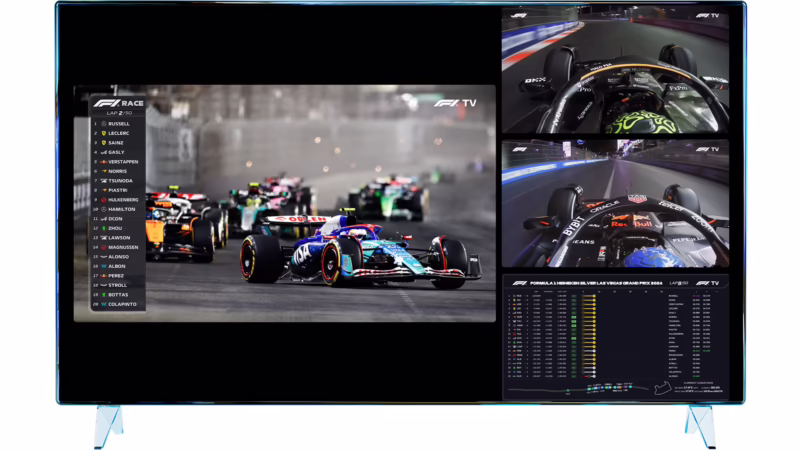Click the lap indicator in timing screen header
800x450 pixels.
(679, 283)
